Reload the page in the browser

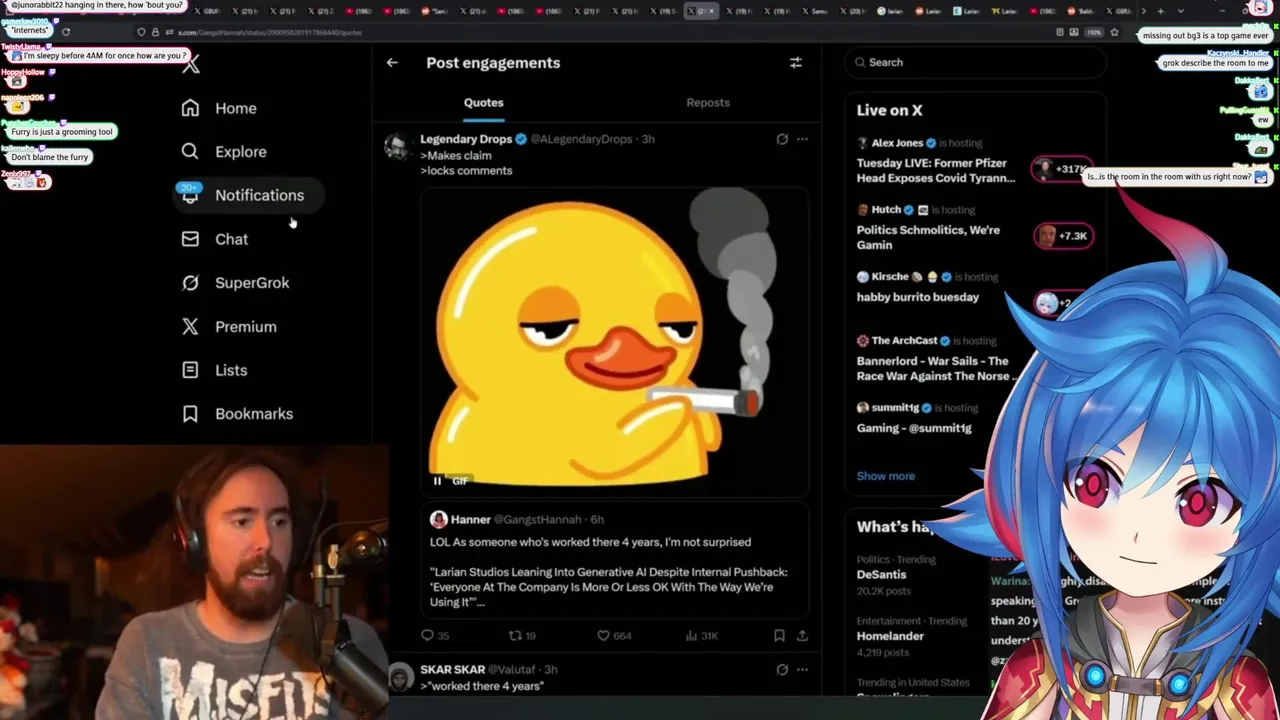pos(66,32)
